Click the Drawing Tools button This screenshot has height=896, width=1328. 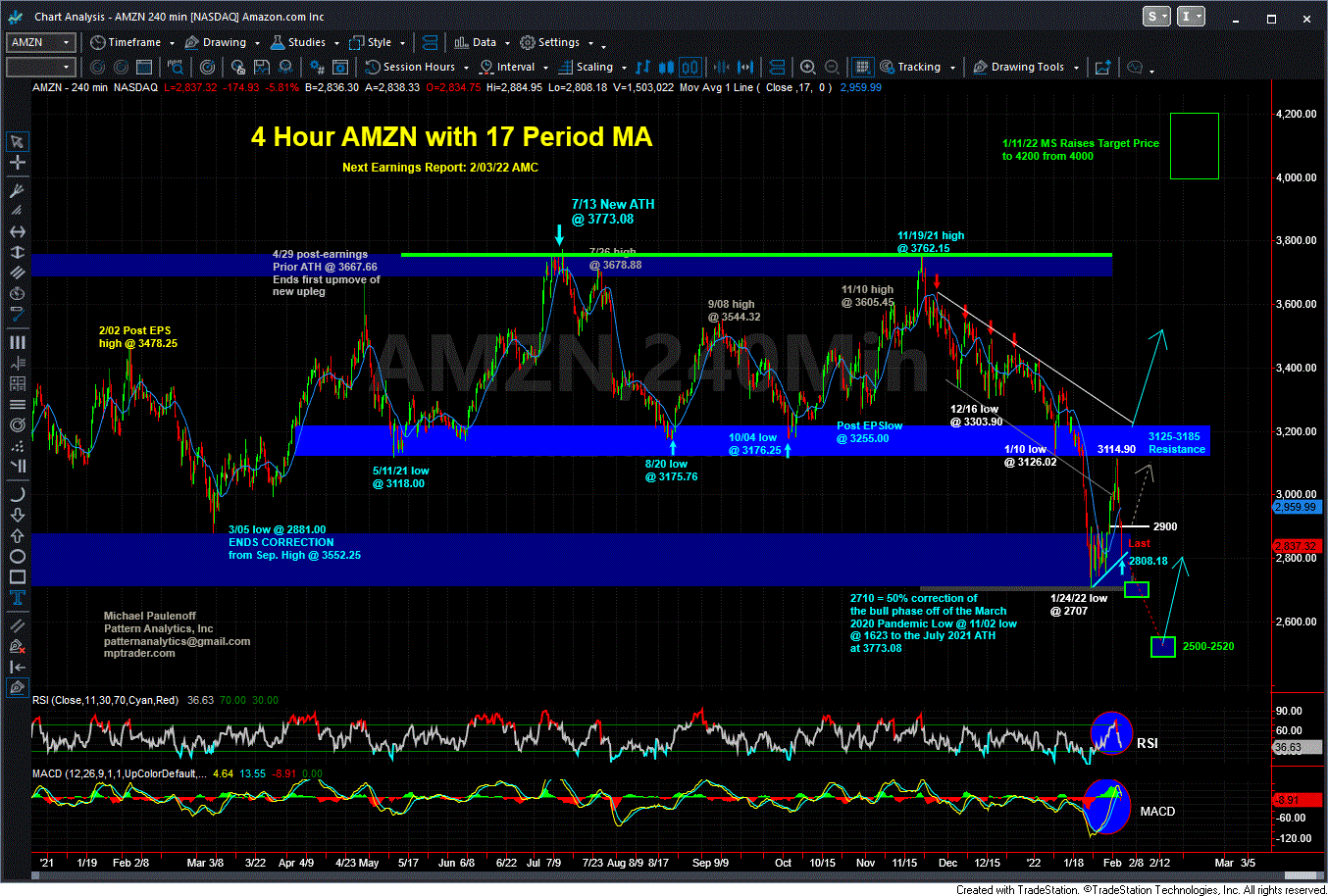(x=1019, y=67)
